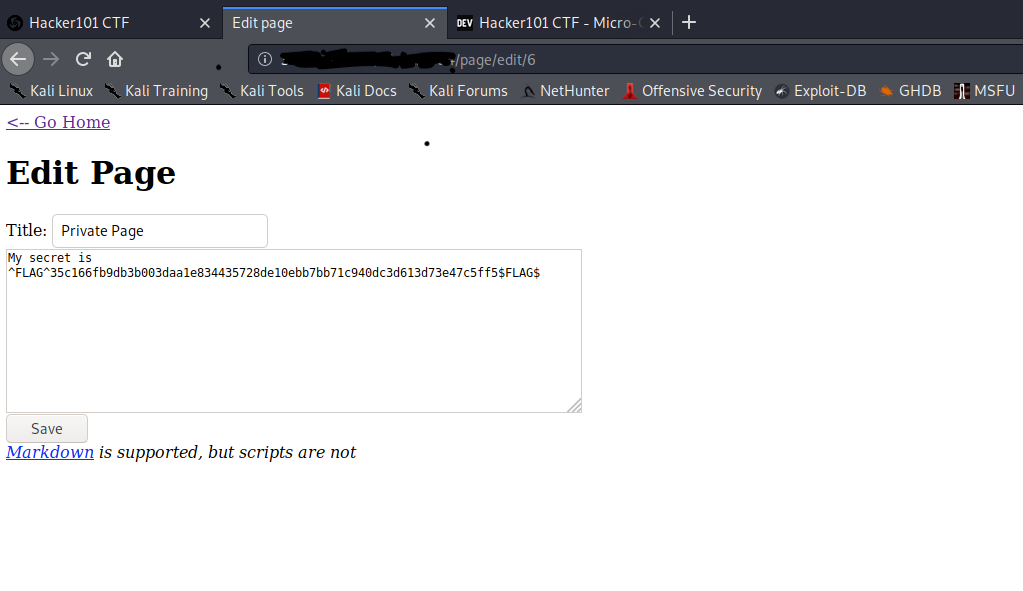Open the GHDB bookmark icon
This screenshot has height=591, width=1023.
[883, 90]
